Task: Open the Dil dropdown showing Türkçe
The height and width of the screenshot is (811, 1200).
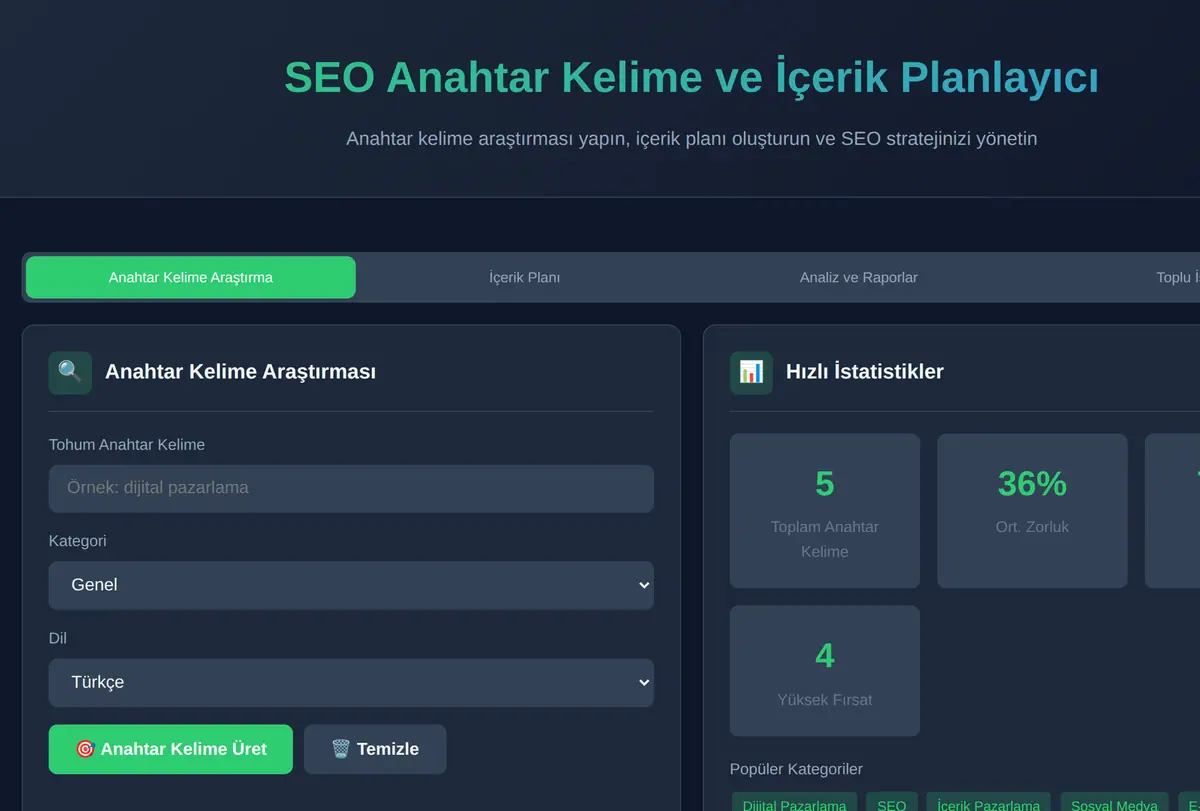Action: (351, 682)
